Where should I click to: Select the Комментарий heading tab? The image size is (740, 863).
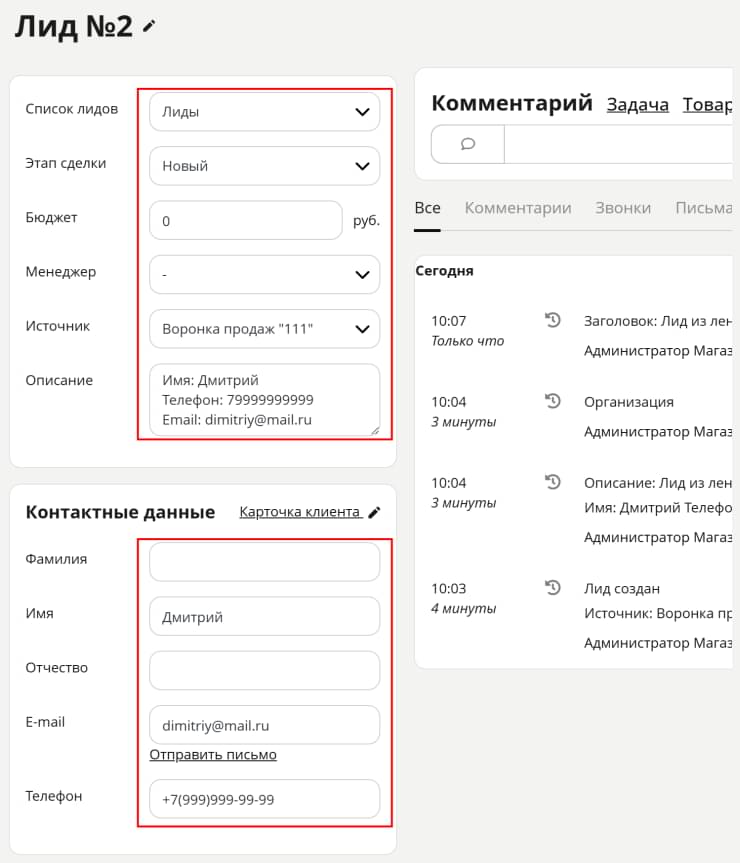coord(512,103)
